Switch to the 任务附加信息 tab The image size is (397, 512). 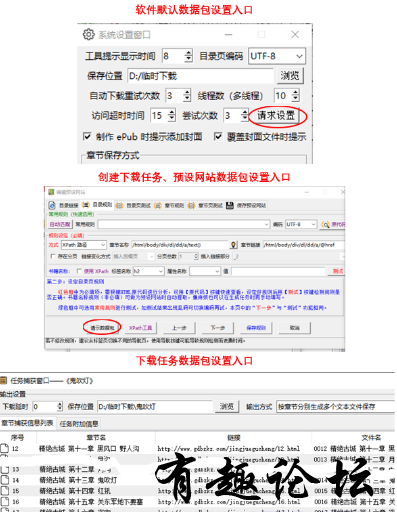pos(79,424)
